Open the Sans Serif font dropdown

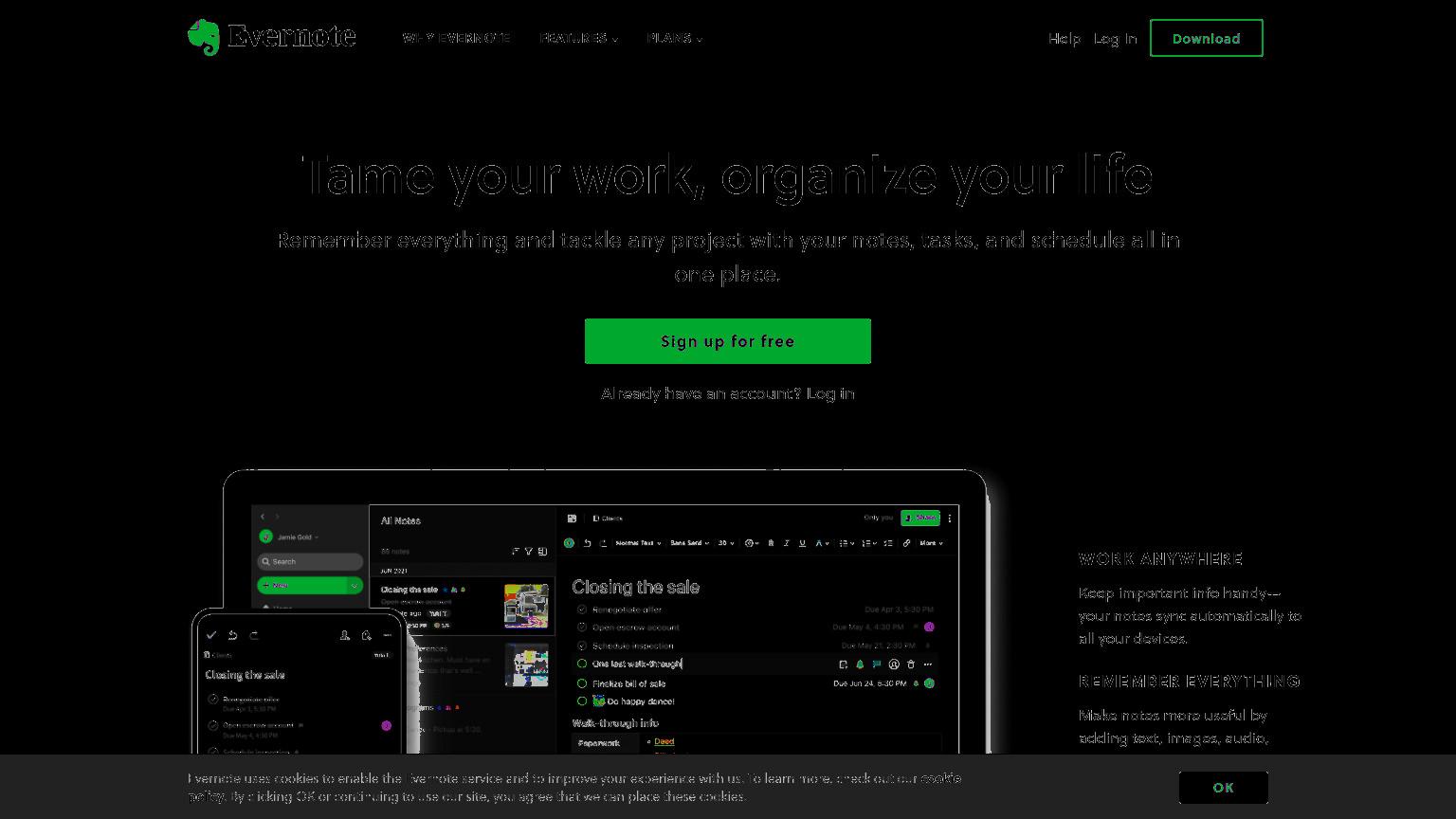point(689,543)
